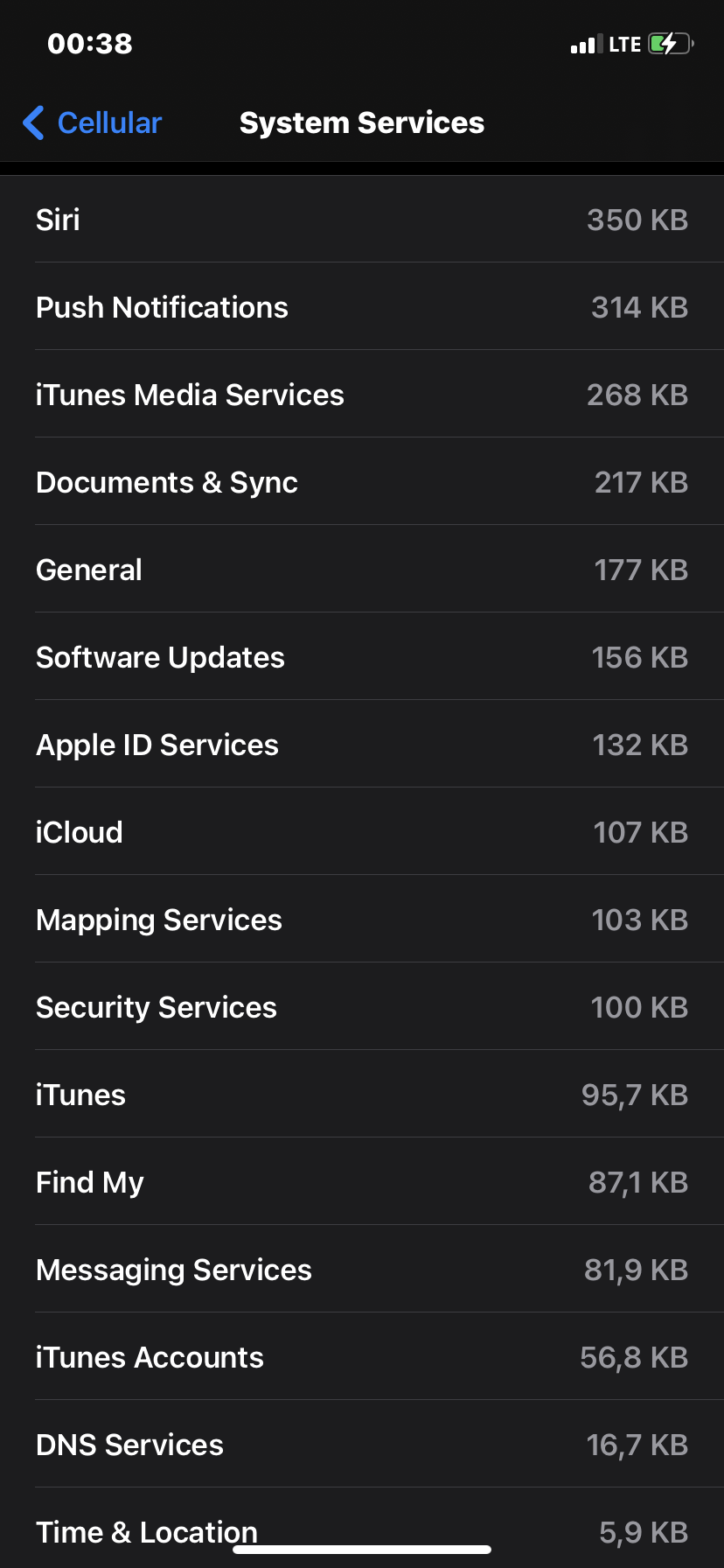
Task: Select the General usage row
Action: tap(362, 570)
